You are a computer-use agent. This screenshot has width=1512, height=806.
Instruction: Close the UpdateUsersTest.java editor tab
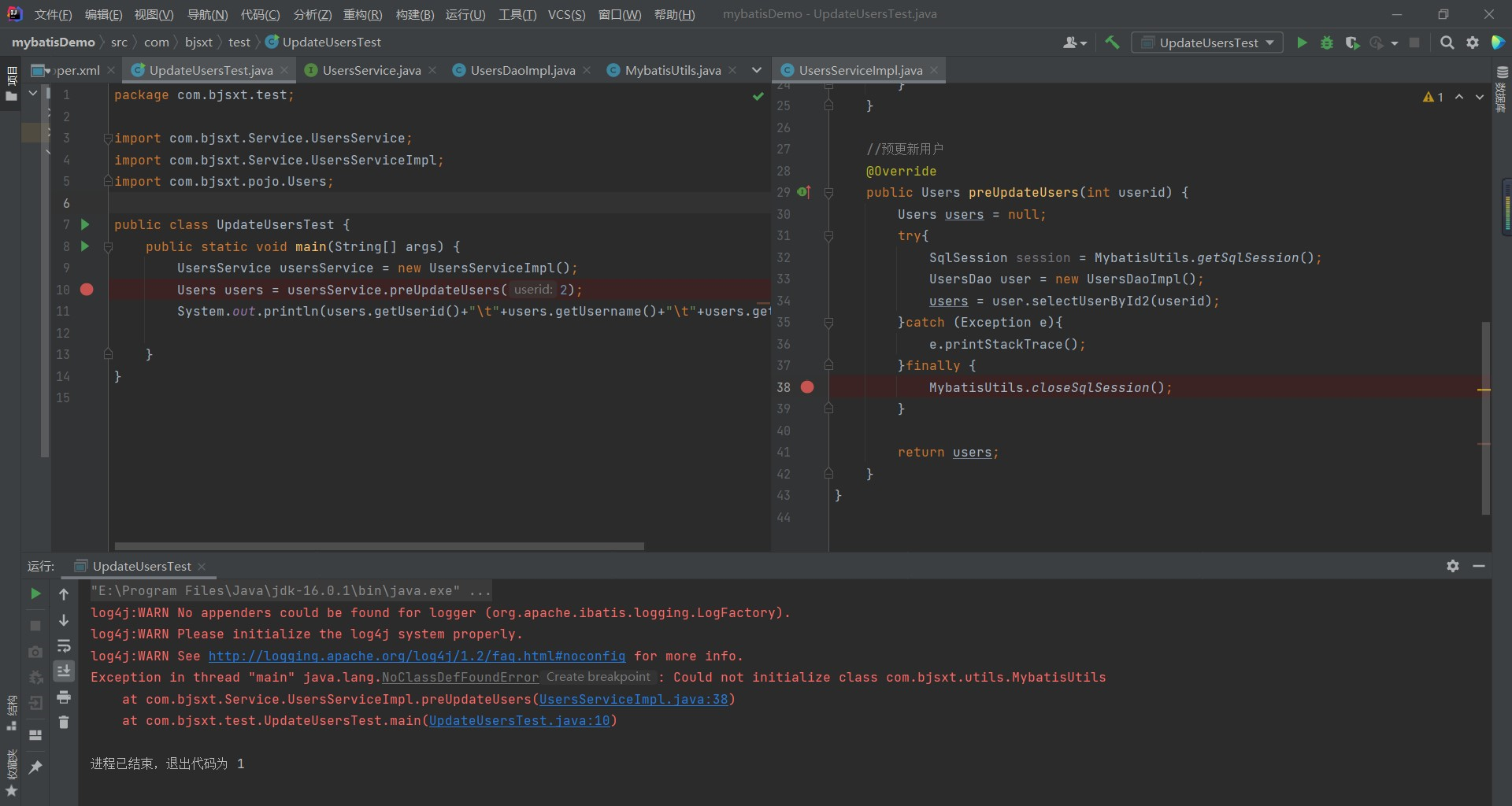click(284, 70)
